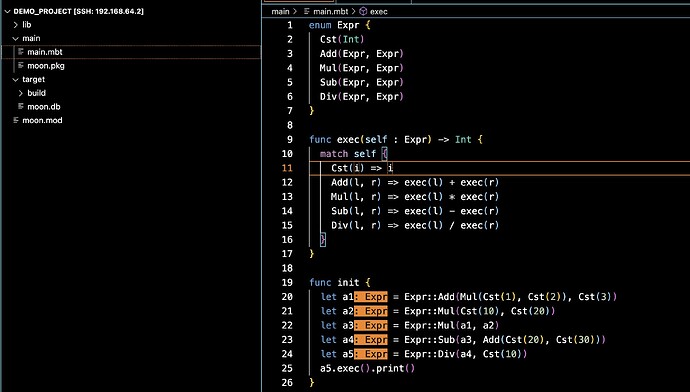The height and width of the screenshot is (392, 690).
Task: Click file icon beside moon.pkg
Action: point(21,65)
